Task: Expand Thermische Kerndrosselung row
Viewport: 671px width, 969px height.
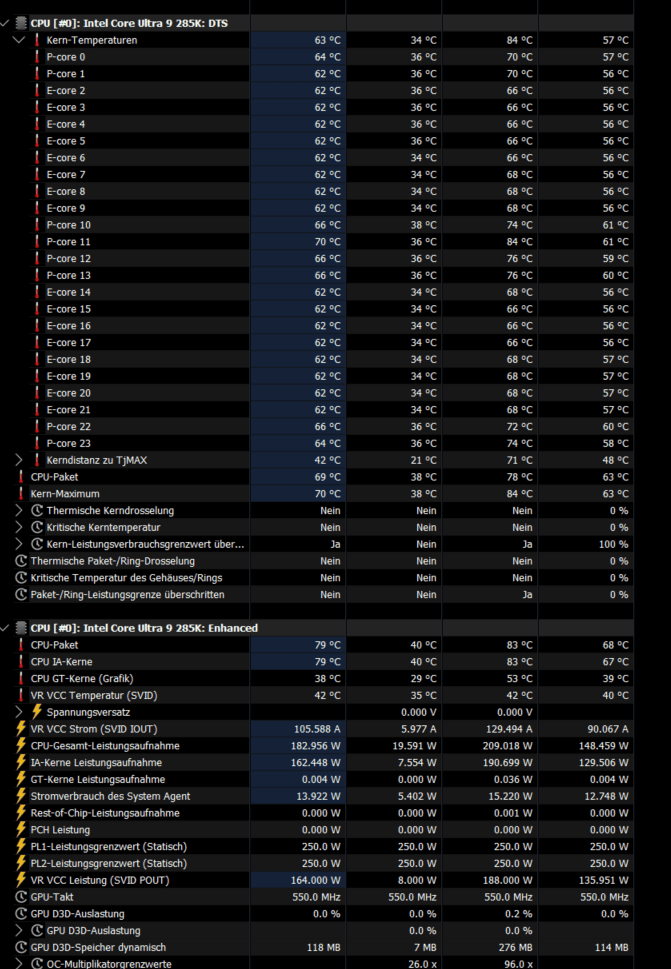Action: [x=19, y=510]
